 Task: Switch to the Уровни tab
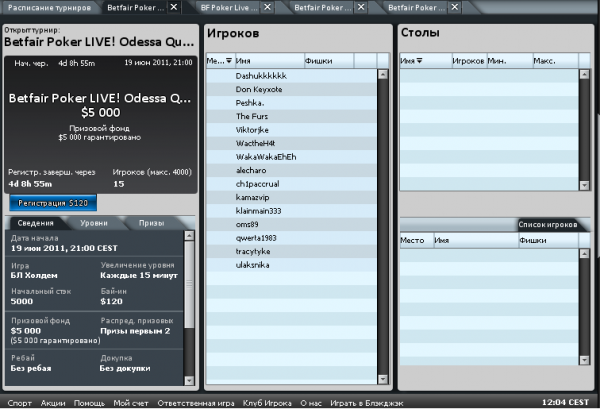click(94, 223)
